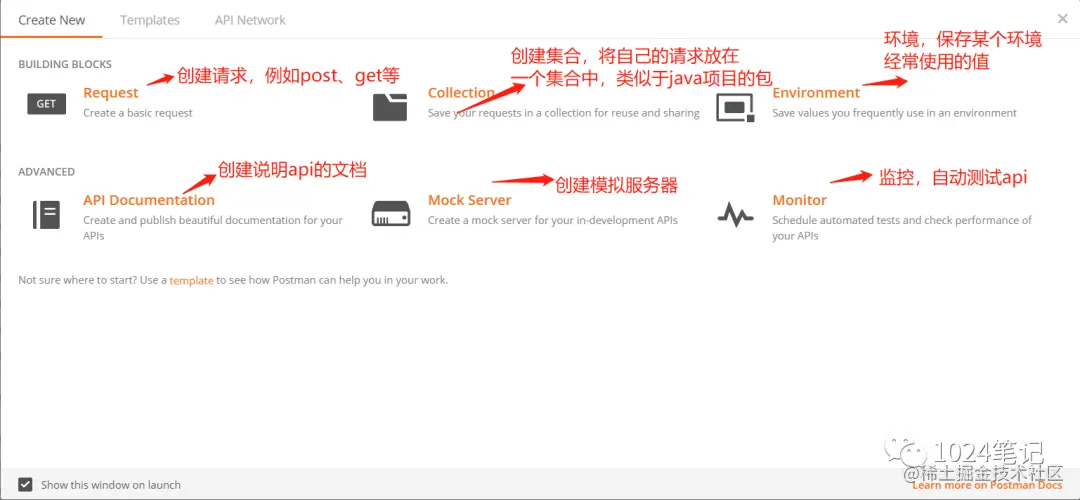This screenshot has height=500, width=1080.
Task: Create a new Collection
Action: click(x=461, y=92)
